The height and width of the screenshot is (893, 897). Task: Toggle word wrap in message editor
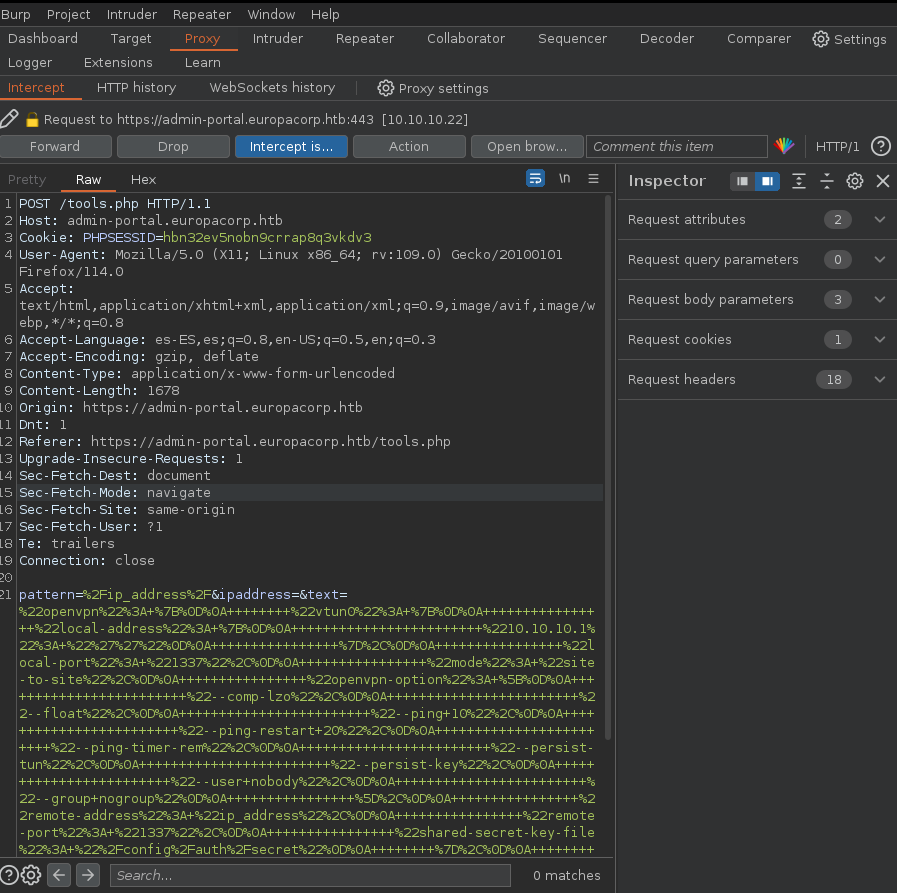point(536,179)
